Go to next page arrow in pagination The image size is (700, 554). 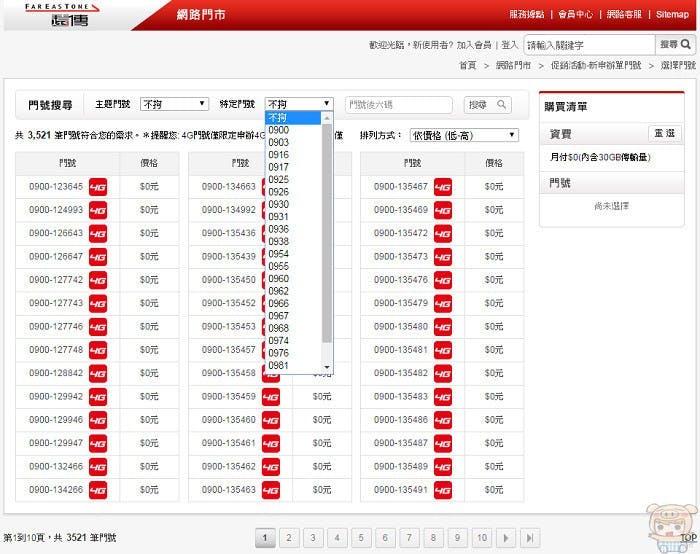(x=507, y=538)
